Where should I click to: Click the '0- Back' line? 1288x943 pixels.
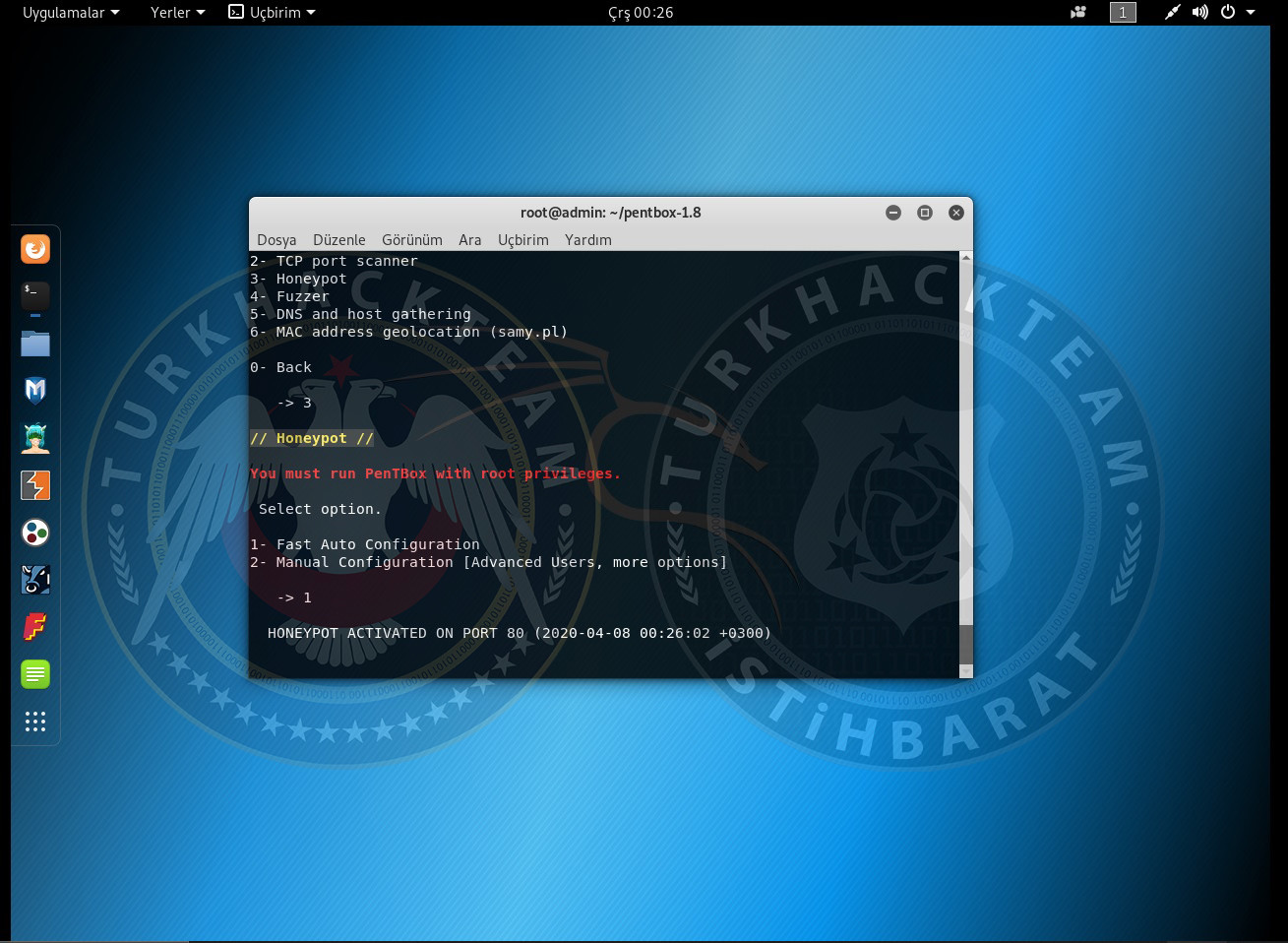pos(280,367)
